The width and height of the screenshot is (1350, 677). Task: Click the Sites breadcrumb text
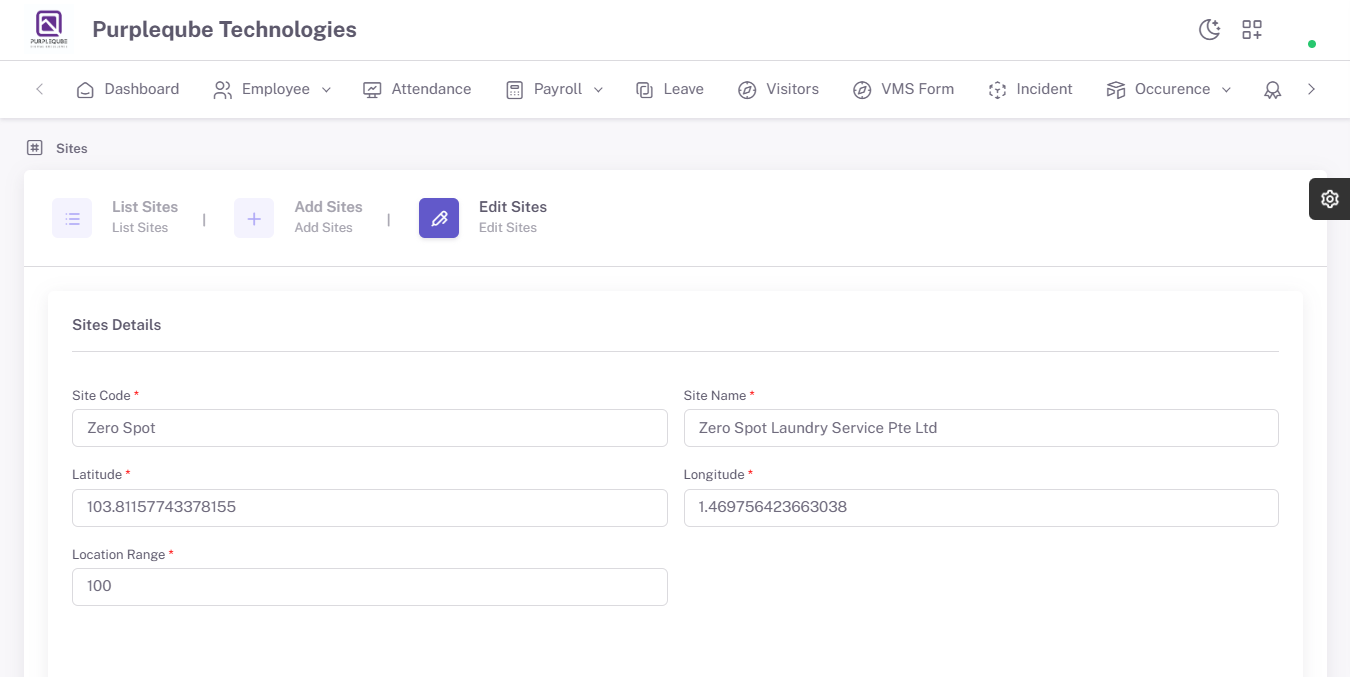[72, 148]
